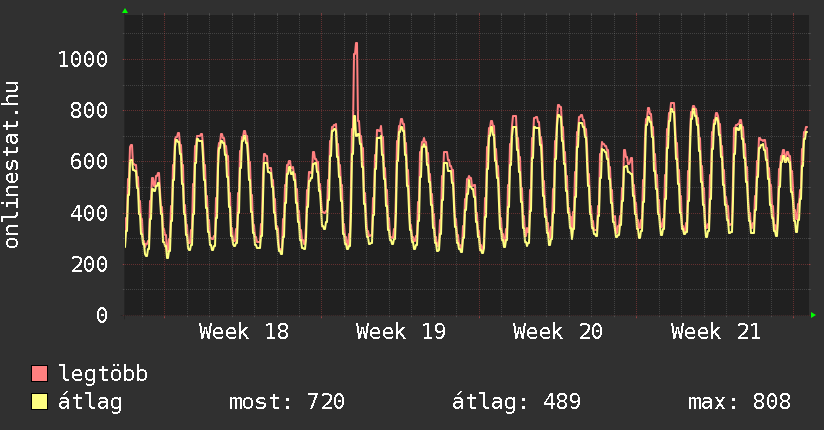Click the átlag: 489 statistic
The width and height of the screenshot is (824, 430).
(516, 402)
